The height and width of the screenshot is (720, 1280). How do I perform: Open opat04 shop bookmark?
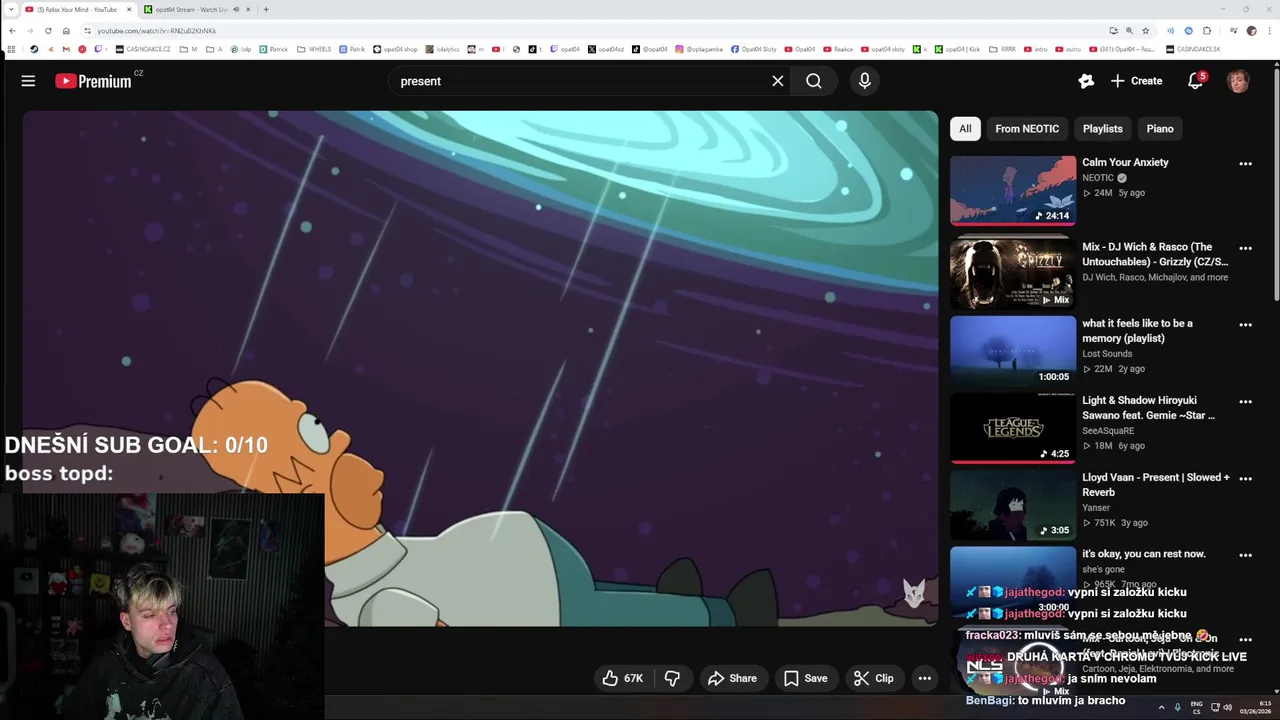(395, 49)
